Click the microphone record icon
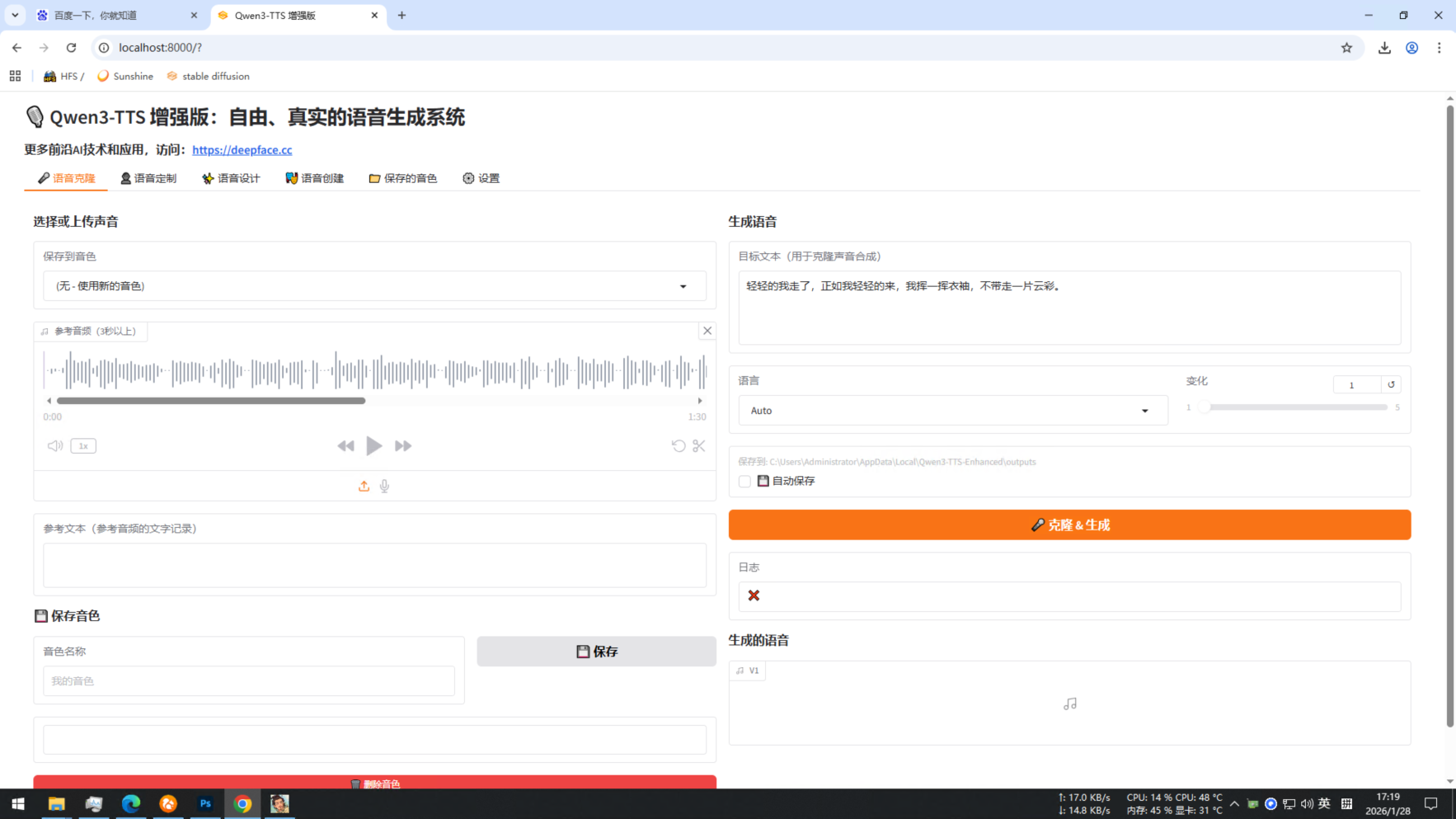Image resolution: width=1456 pixels, height=819 pixels. [384, 486]
